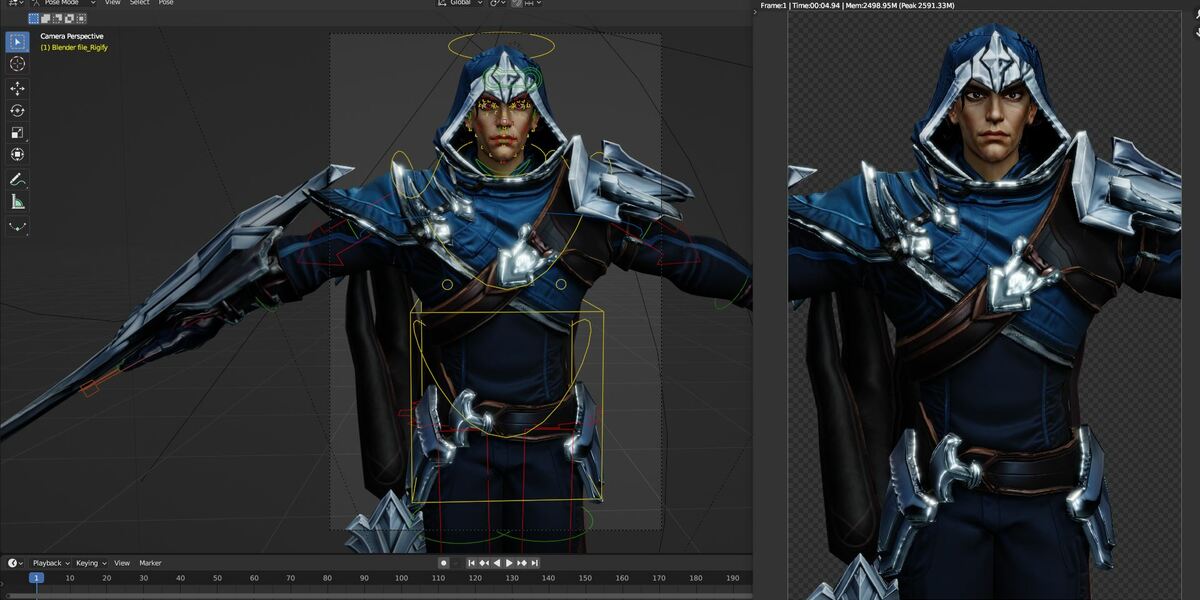Screen dimensions: 1200x600
Task: Play the animation in reverse
Action: [x=497, y=563]
